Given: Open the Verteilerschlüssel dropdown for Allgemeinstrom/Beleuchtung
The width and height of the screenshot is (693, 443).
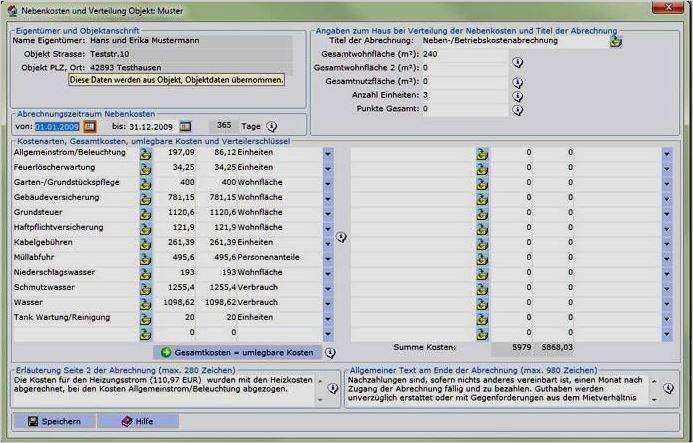Looking at the screenshot, I should (328, 153).
